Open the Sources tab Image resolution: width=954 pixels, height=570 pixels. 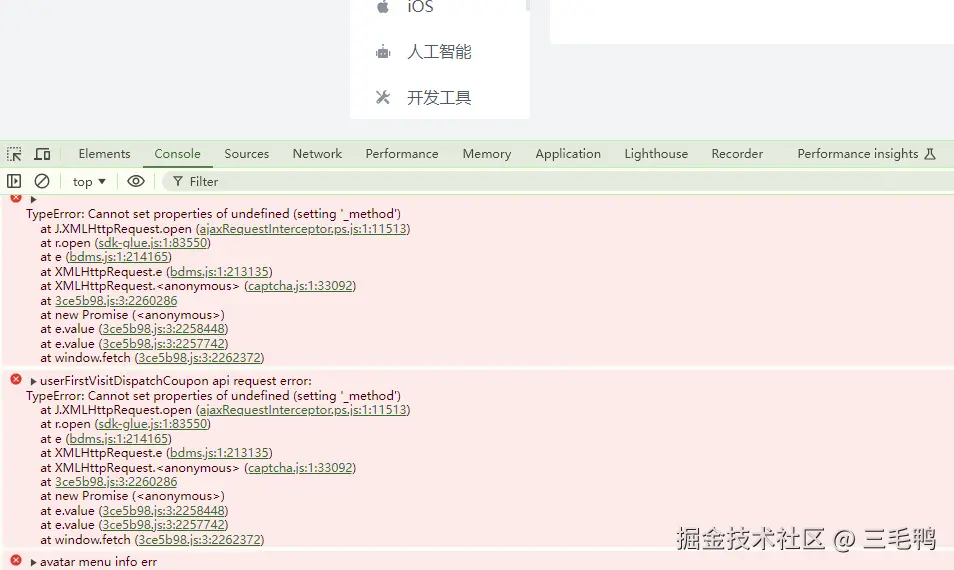246,154
